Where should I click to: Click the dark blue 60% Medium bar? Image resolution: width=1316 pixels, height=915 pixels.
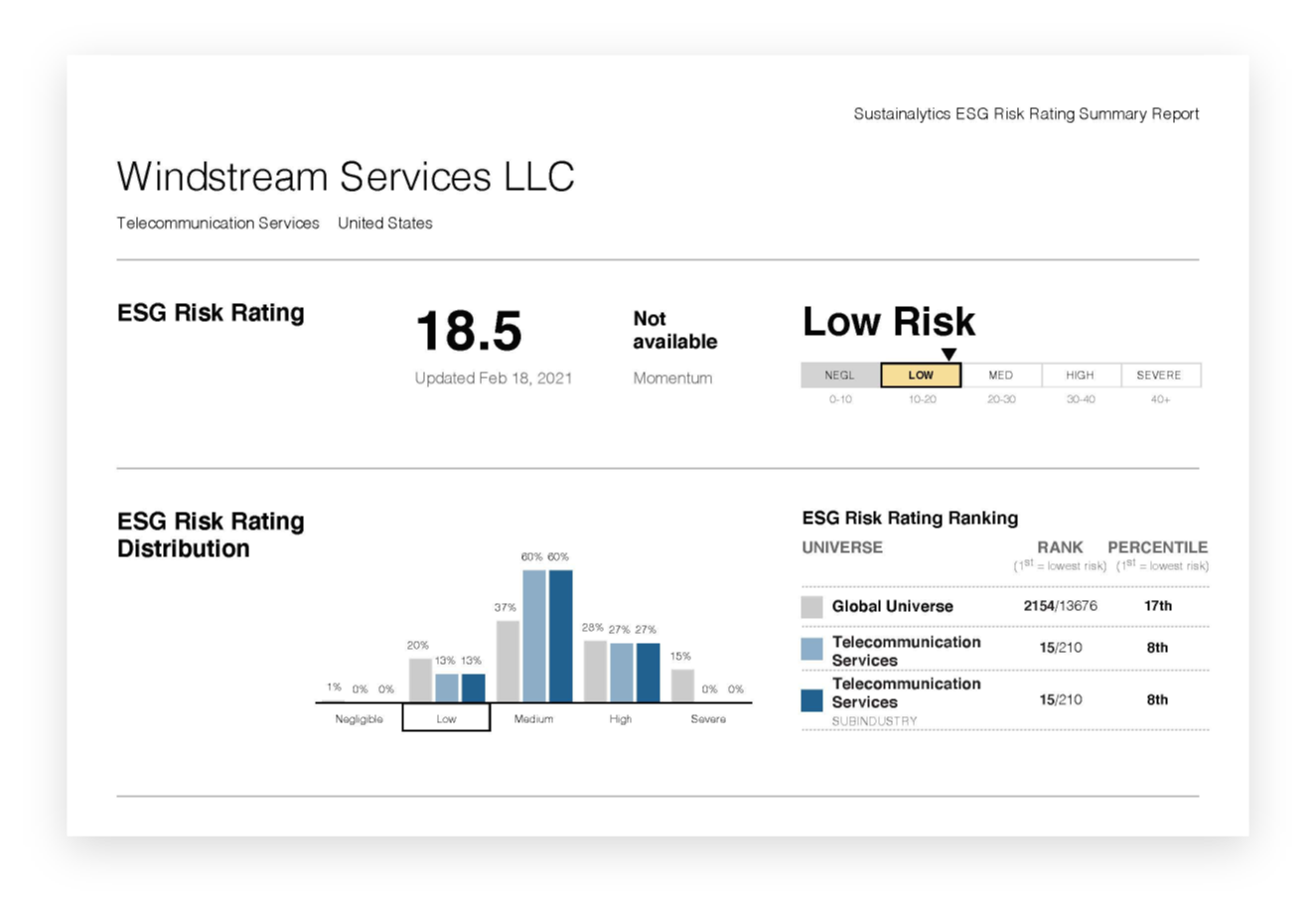[x=560, y=636]
